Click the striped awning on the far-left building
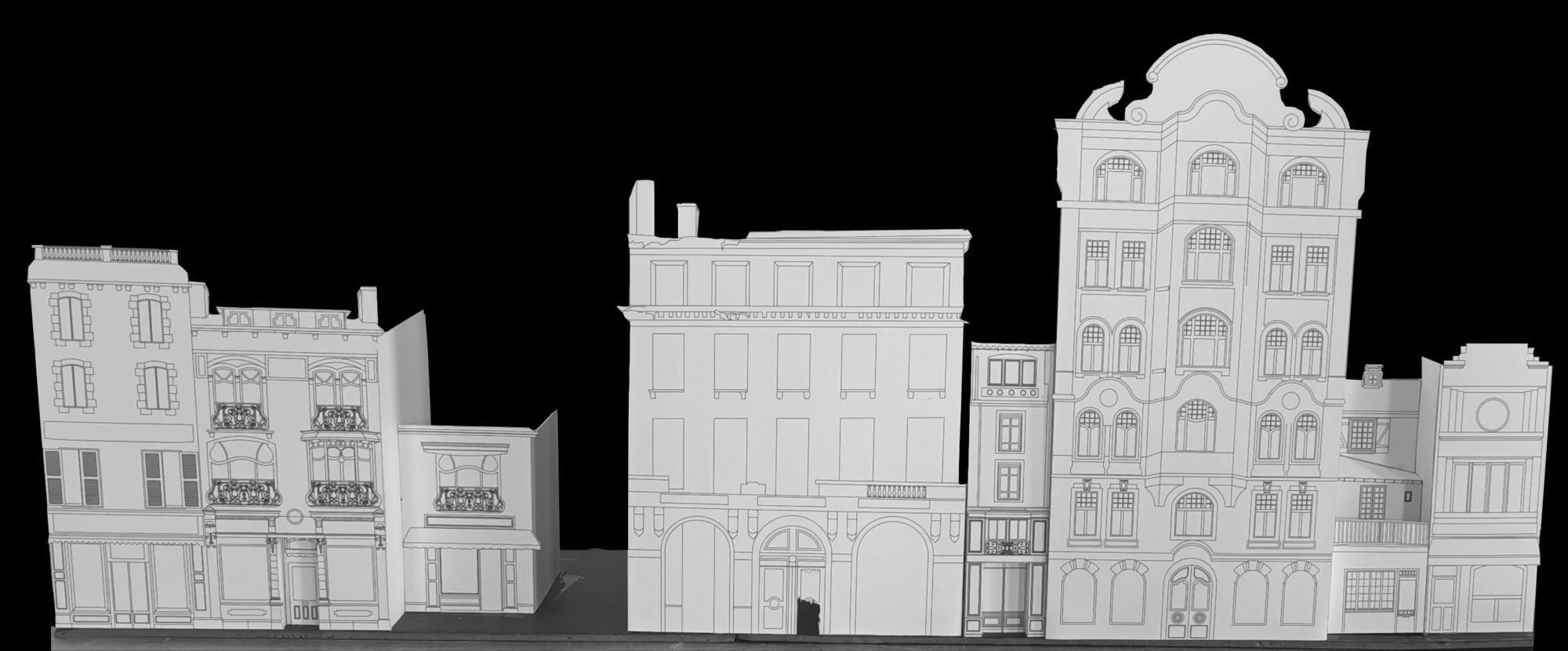The image size is (1568, 651). point(125,539)
